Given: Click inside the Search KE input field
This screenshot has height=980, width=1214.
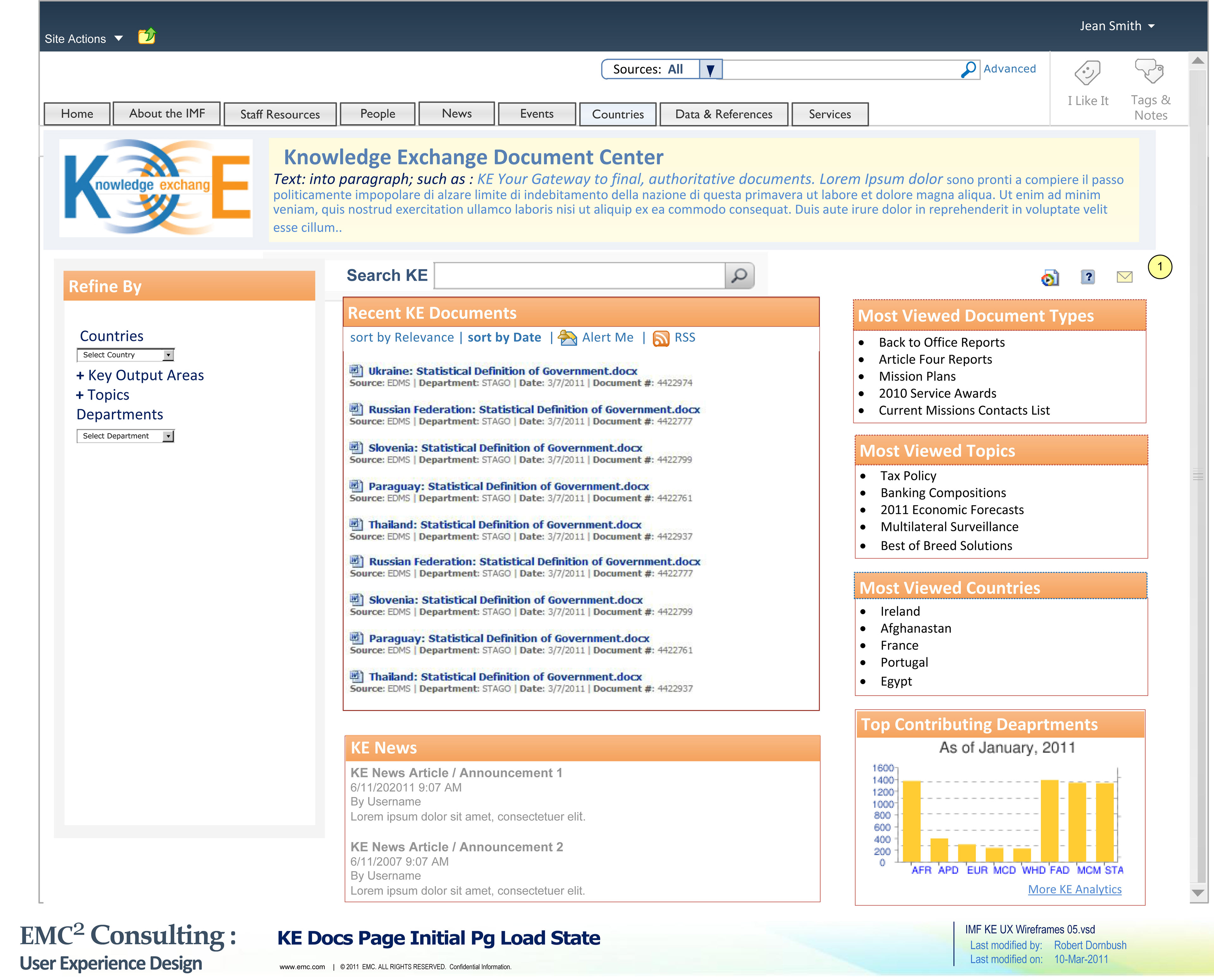Looking at the screenshot, I should pos(579,275).
